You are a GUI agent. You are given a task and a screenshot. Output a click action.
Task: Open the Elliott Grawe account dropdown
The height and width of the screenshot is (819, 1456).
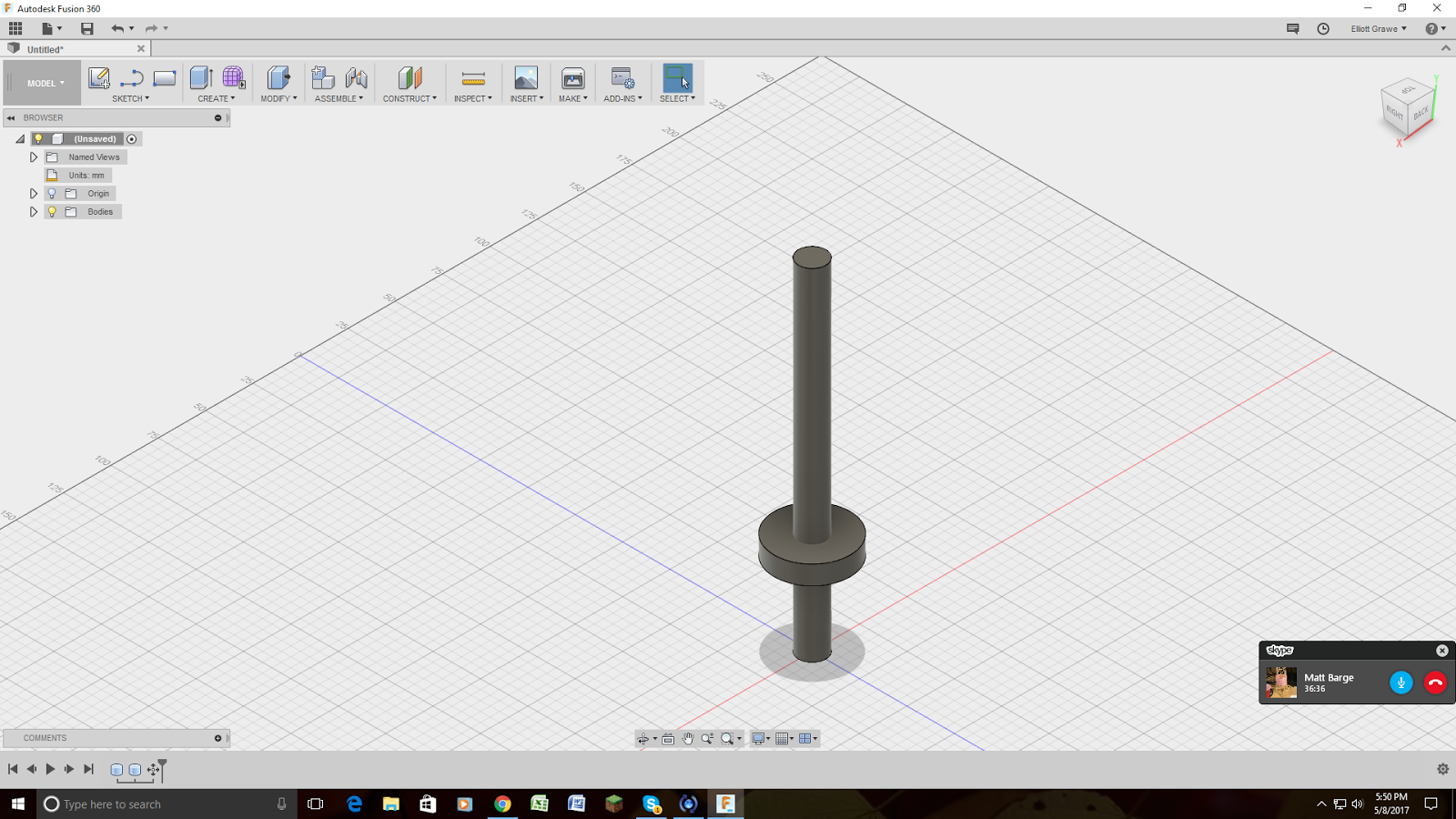pyautogui.click(x=1378, y=28)
